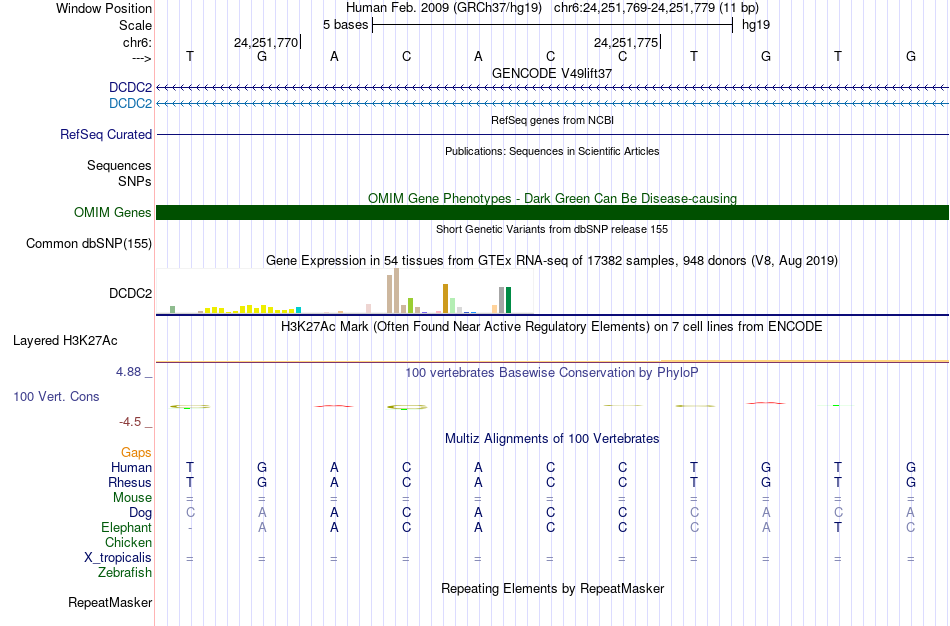This screenshot has width=950, height=626.
Task: Click the Gaps row label
Action: point(136,453)
